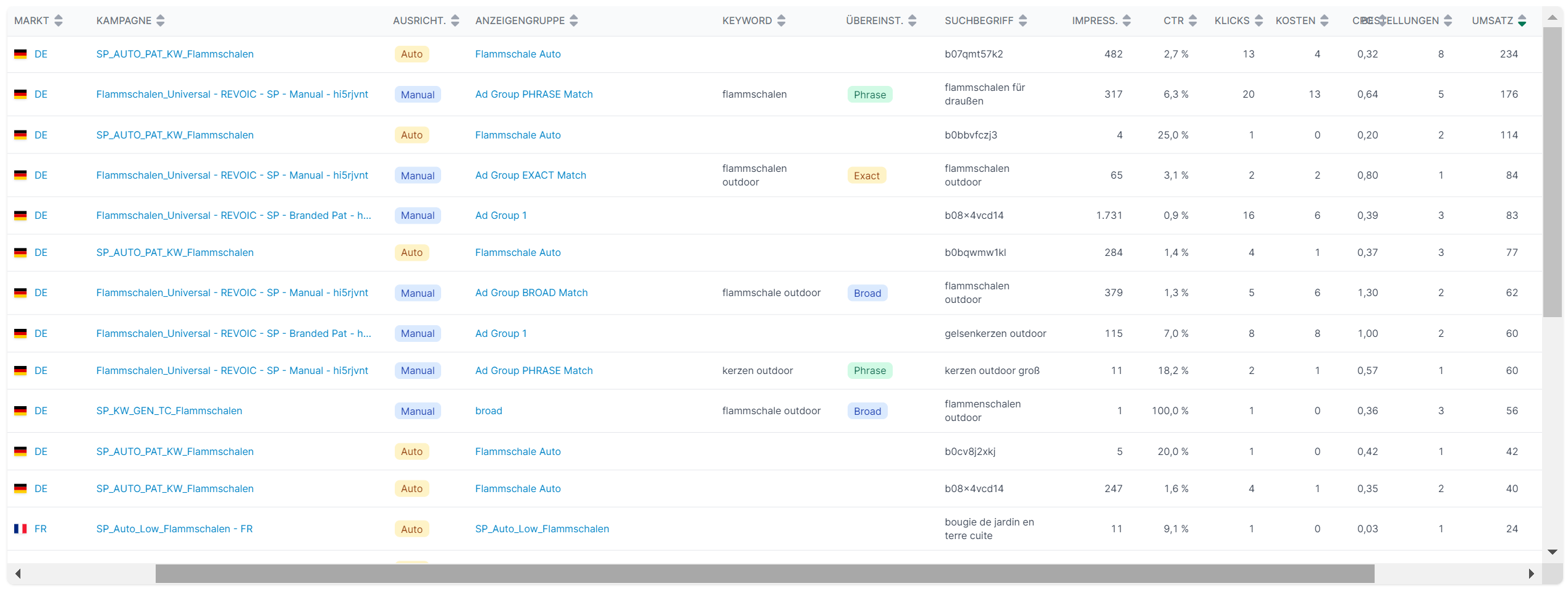Screen dimensions: 1568x591
Task: Click Broad badge in flammenschalen outdoor row
Action: [x=867, y=411]
